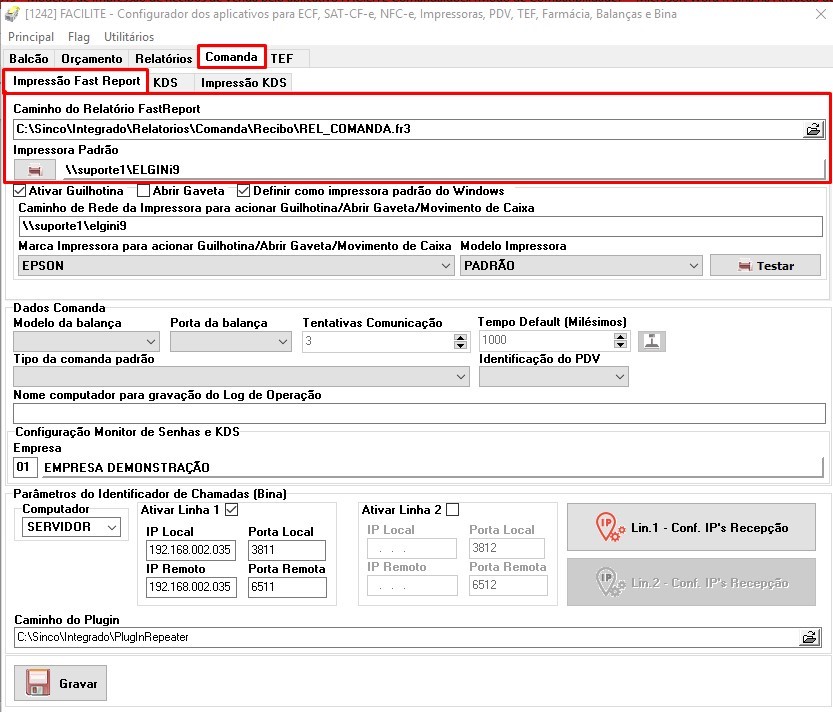Open the Impressão KDS sub-tab
Viewport: 833px width, 712px height.
[243, 82]
